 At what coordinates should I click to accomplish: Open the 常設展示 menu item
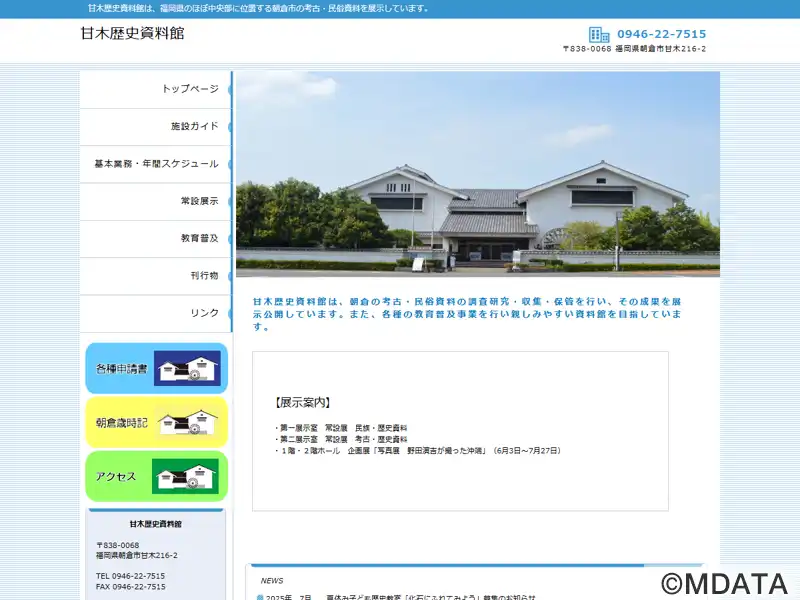[156, 201]
